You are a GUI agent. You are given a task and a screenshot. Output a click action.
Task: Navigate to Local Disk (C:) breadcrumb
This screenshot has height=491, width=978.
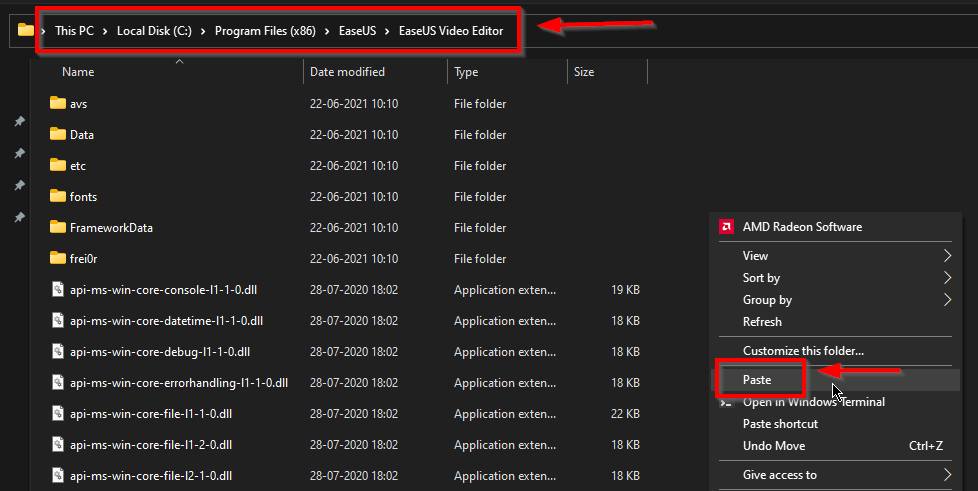click(154, 31)
